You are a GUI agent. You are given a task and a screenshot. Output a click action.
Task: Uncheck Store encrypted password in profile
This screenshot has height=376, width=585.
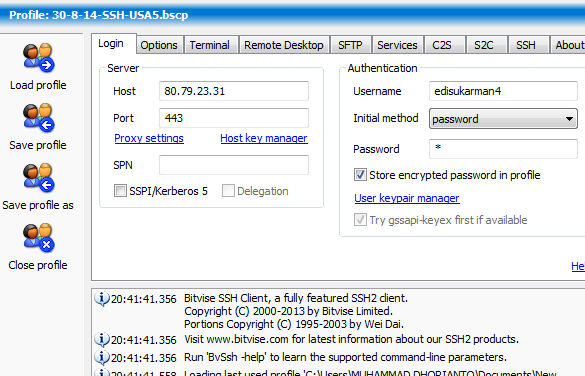[360, 175]
